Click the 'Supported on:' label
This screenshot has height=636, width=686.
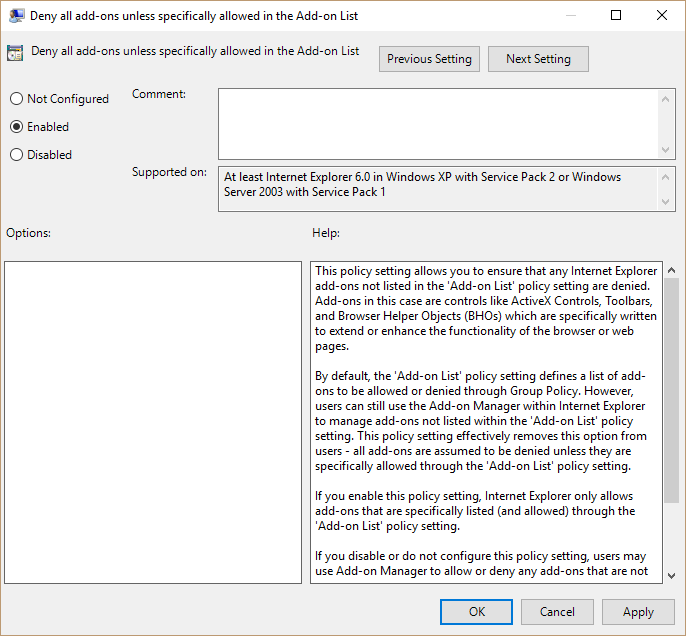169,172
